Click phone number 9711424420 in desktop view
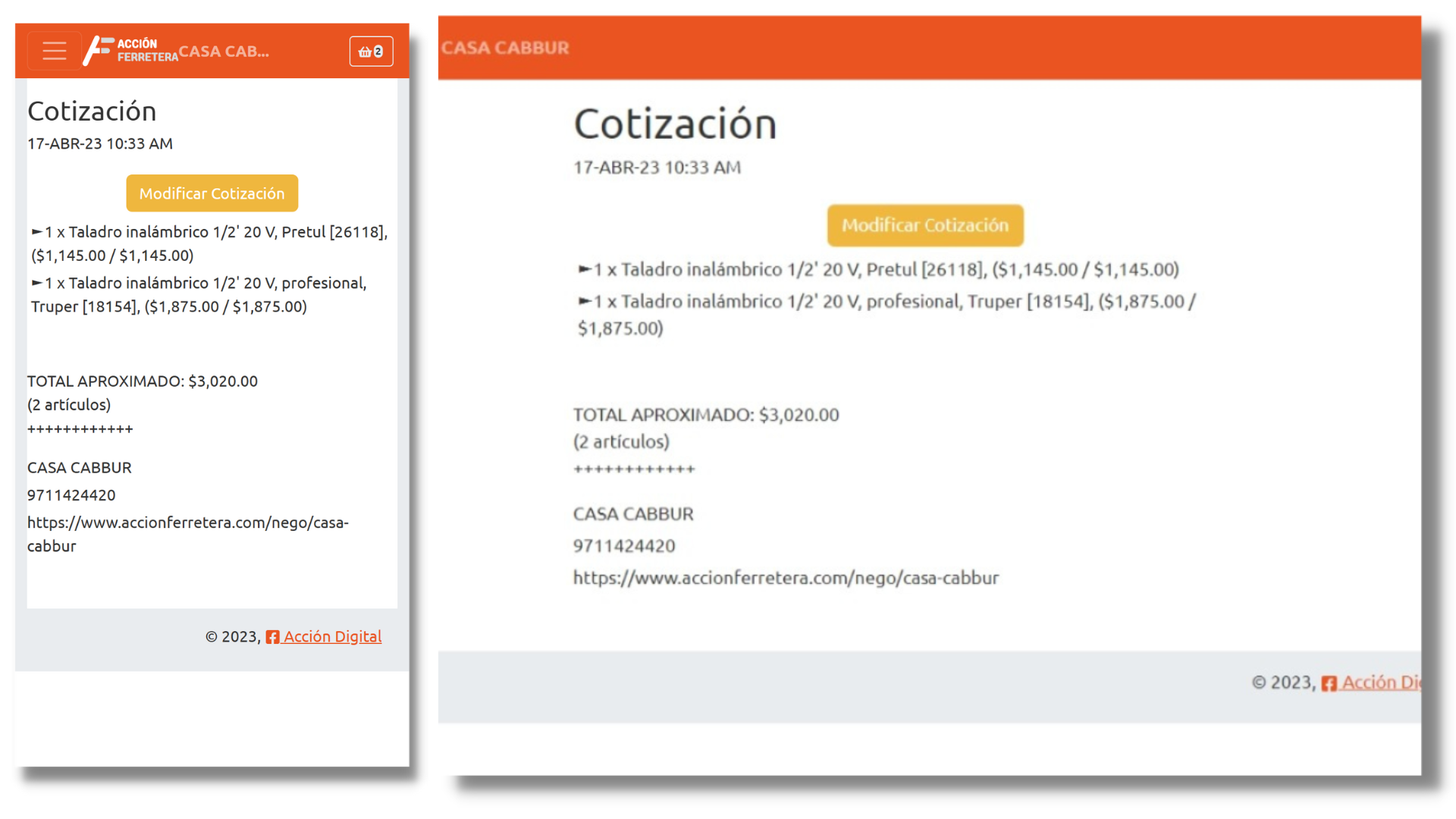The height and width of the screenshot is (819, 1456). tap(623, 546)
